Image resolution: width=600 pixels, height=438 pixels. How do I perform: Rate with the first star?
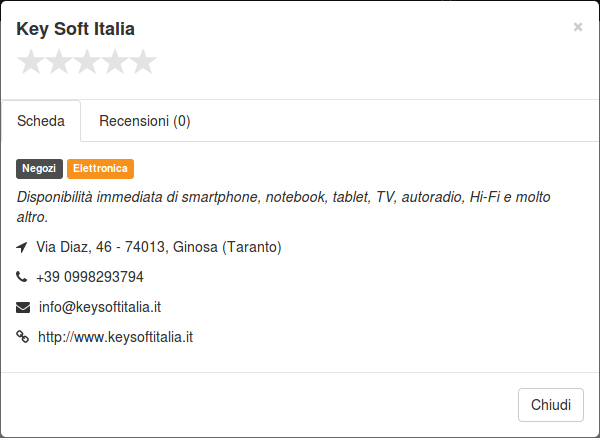pos(31,62)
